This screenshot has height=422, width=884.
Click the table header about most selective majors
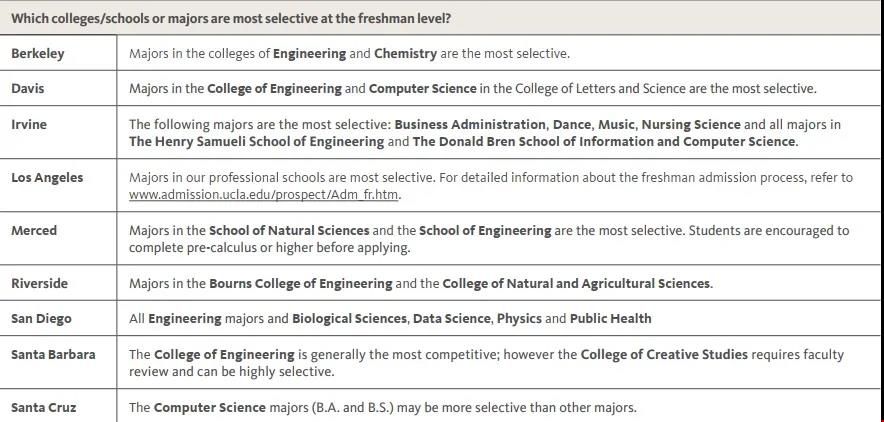(x=231, y=18)
